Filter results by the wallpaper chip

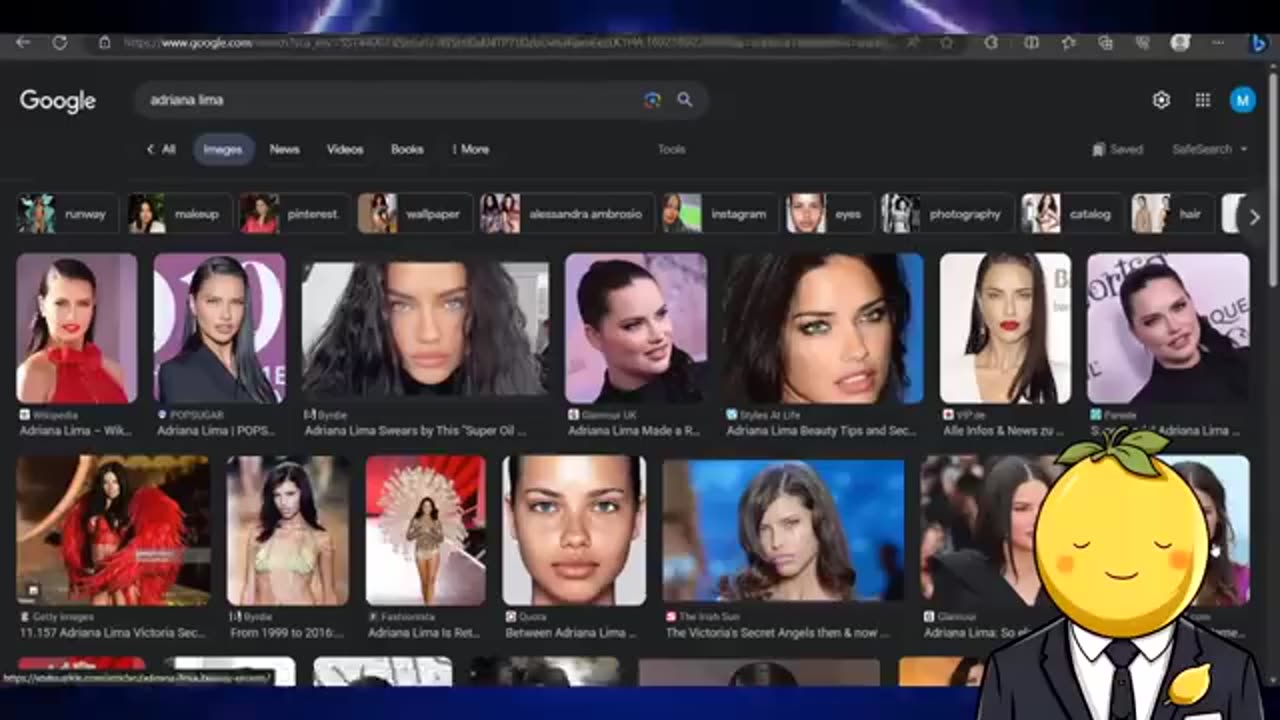tap(415, 214)
